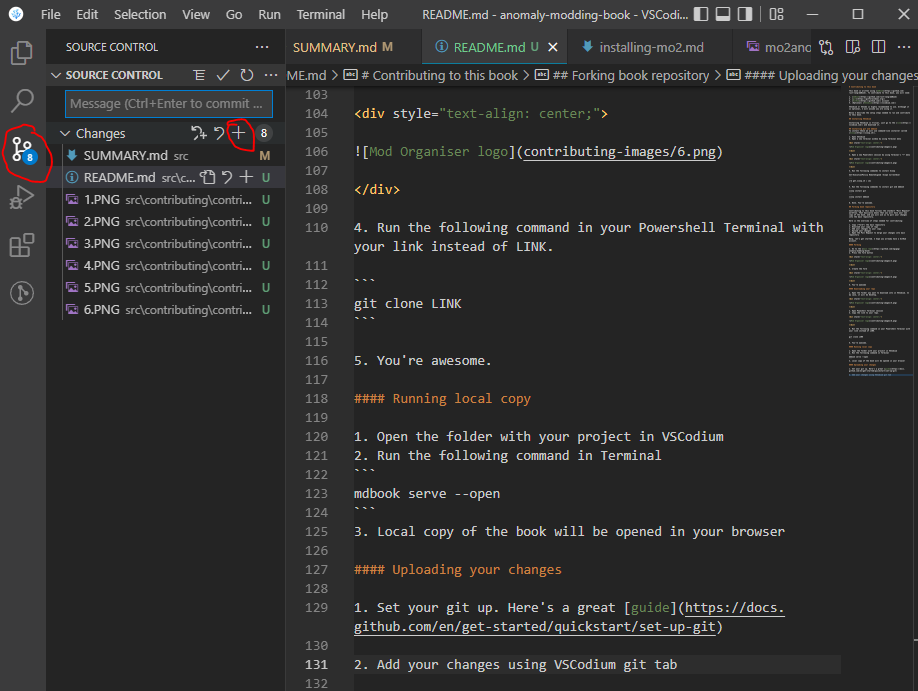Open the Run menu
This screenshot has width=918, height=691.
pyautogui.click(x=269, y=14)
